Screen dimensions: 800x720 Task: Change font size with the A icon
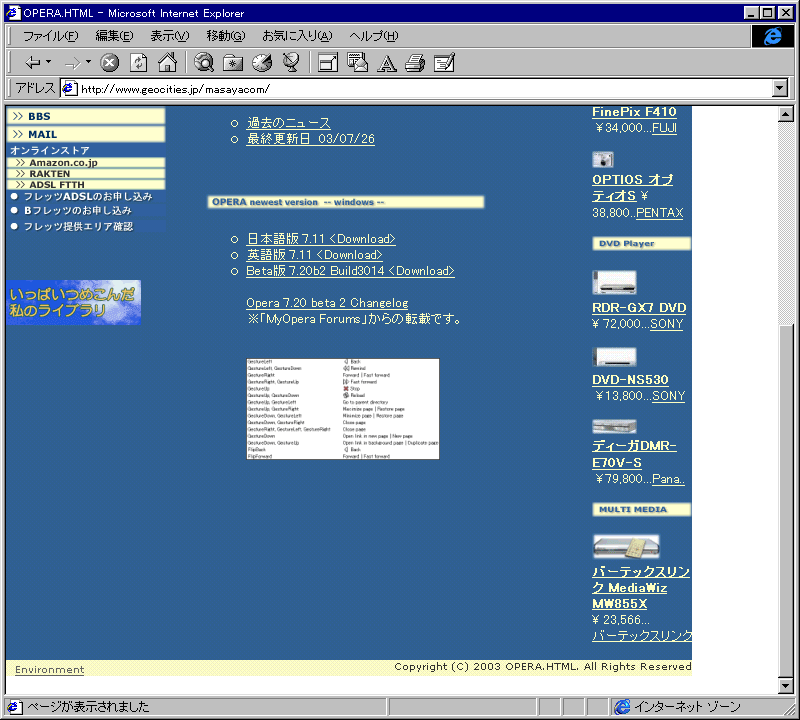387,63
